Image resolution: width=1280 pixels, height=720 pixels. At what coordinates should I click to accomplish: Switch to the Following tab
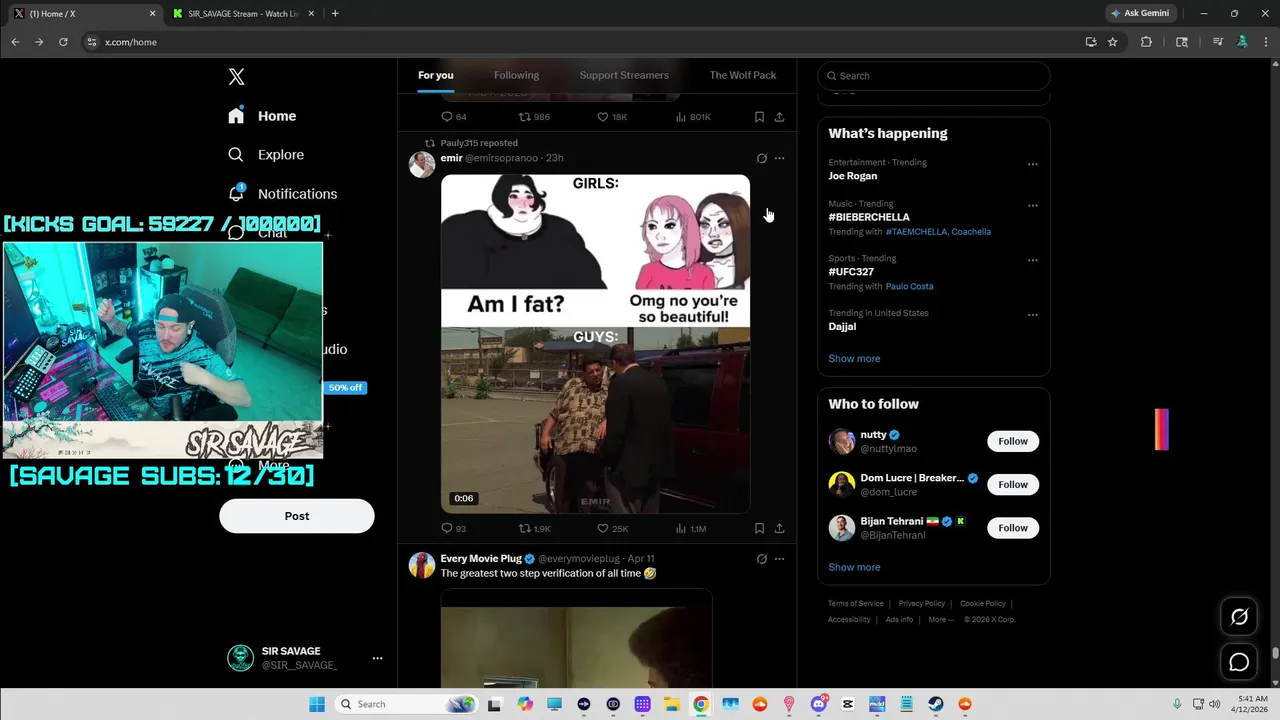pos(516,75)
